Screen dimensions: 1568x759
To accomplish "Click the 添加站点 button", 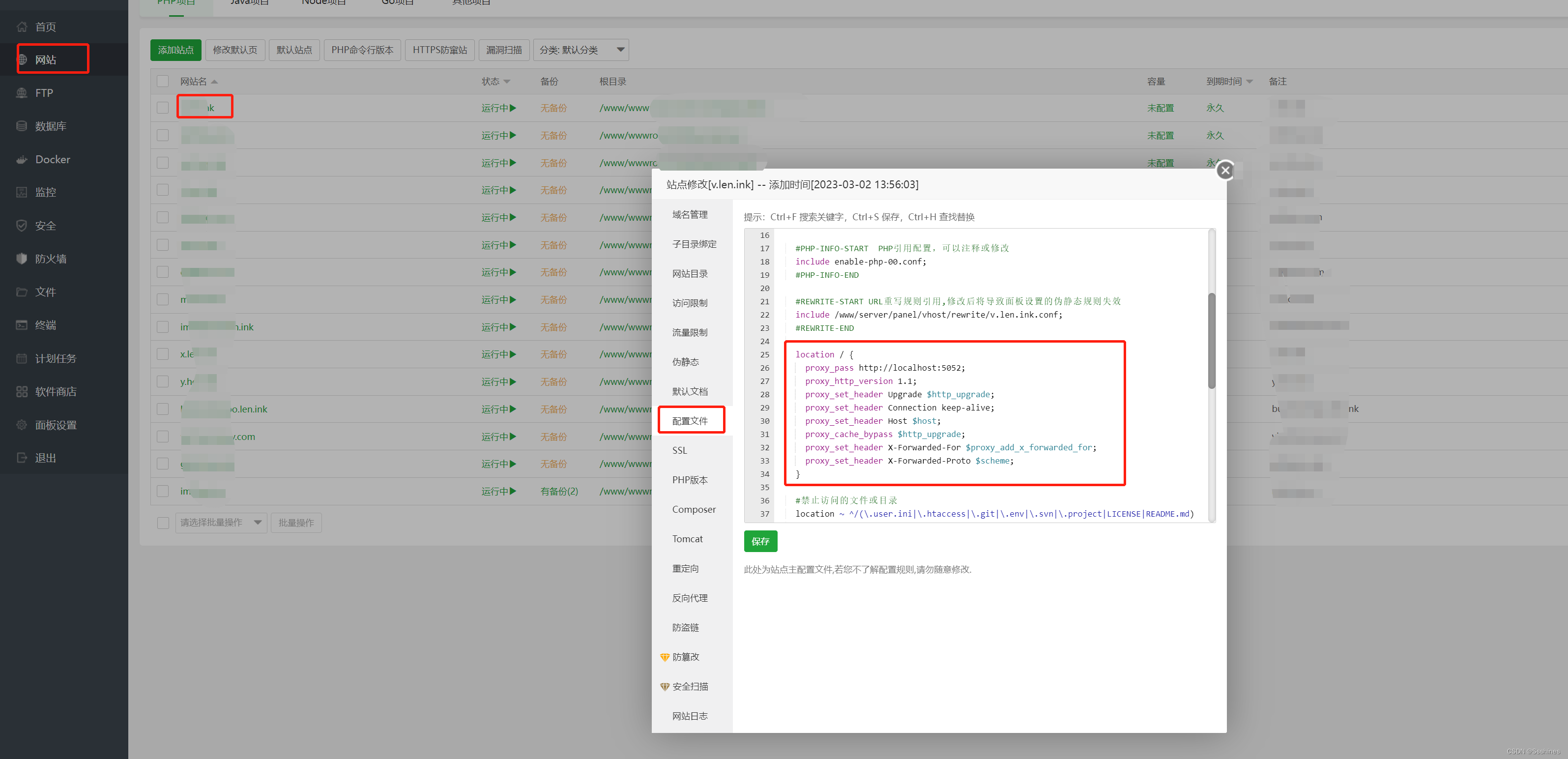I will pos(175,50).
